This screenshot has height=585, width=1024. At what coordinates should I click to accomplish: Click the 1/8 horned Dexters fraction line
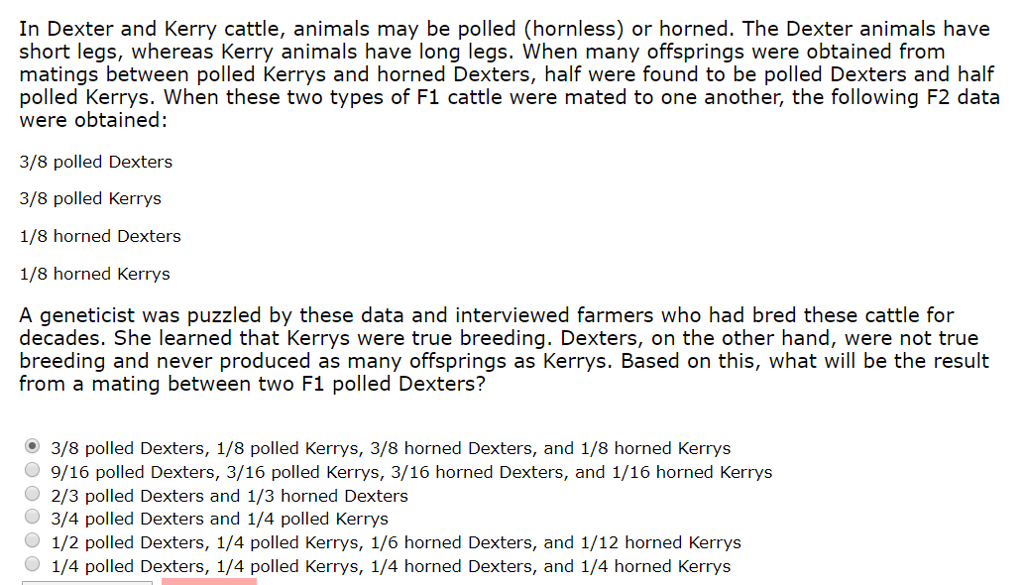pyautogui.click(x=99, y=236)
